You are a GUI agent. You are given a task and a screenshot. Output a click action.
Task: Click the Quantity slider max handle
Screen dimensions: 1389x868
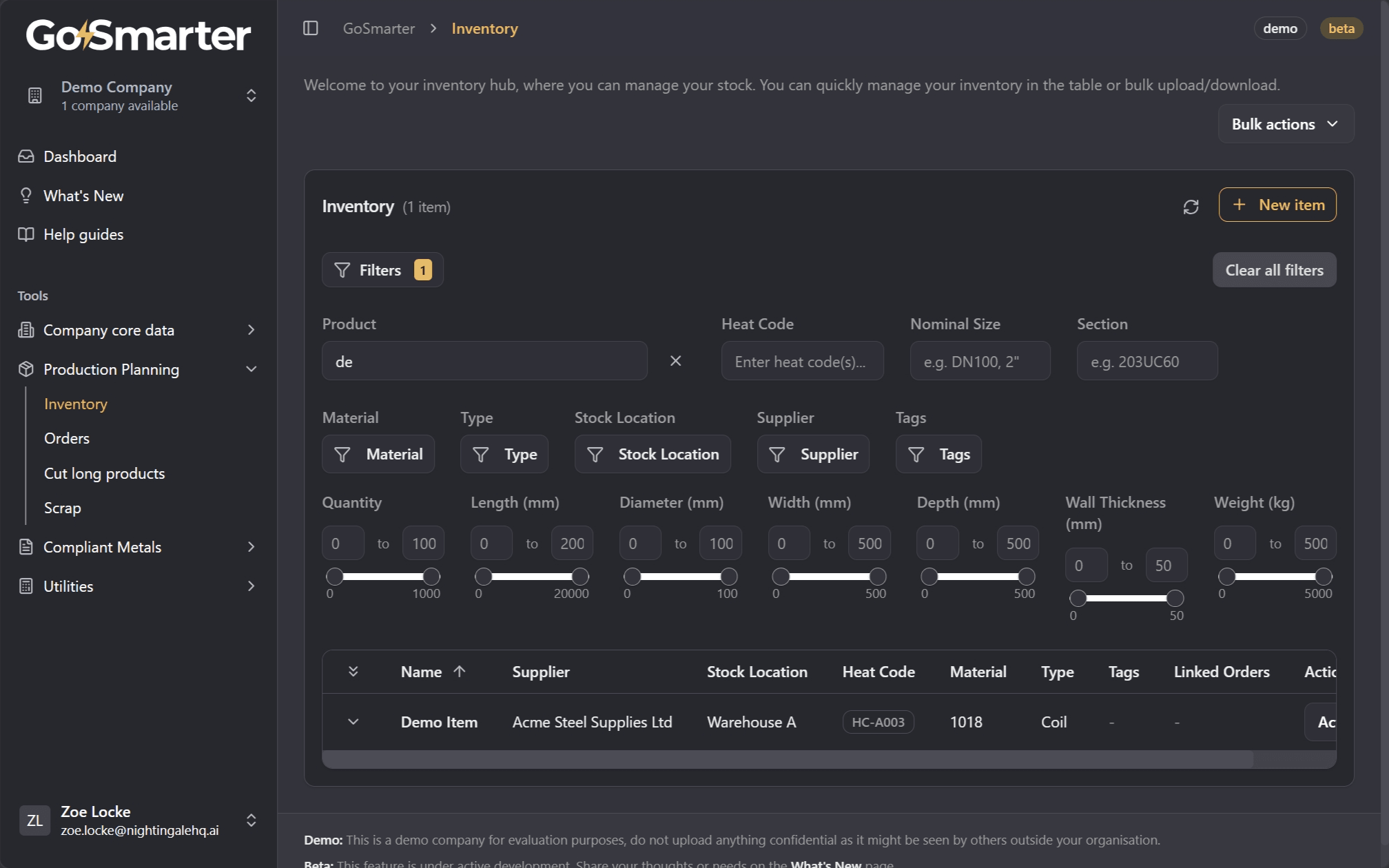click(x=431, y=576)
